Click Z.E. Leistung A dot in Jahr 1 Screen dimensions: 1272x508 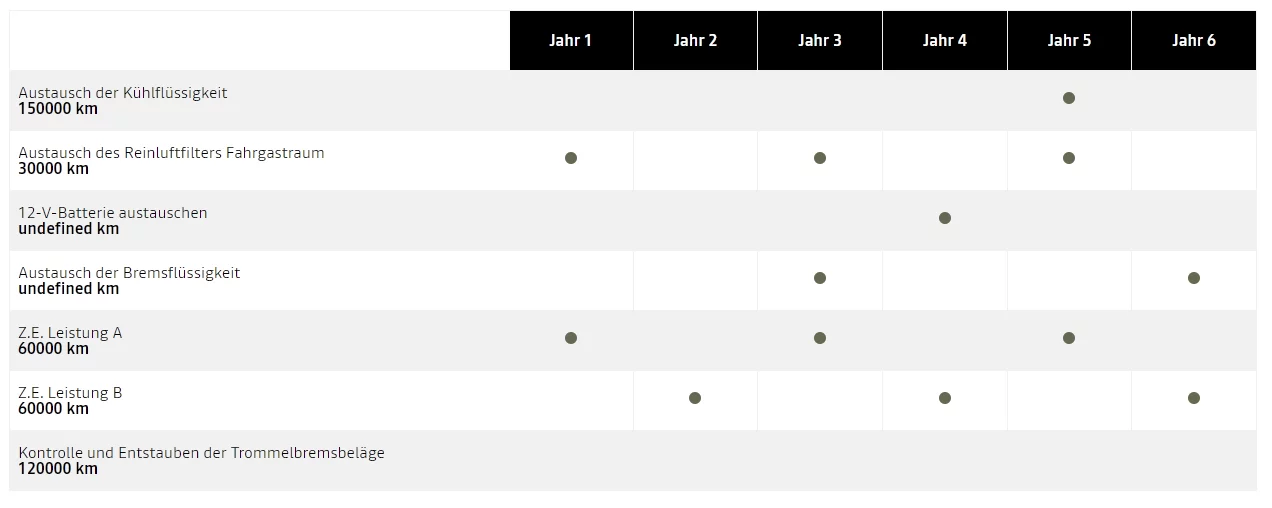[x=571, y=338]
